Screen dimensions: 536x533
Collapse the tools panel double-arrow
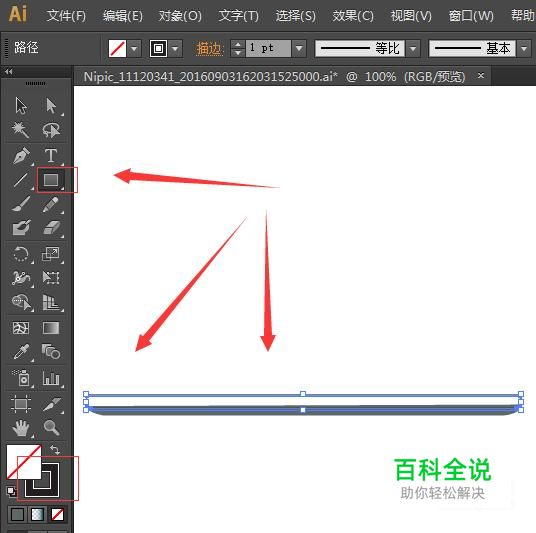[x=9, y=71]
